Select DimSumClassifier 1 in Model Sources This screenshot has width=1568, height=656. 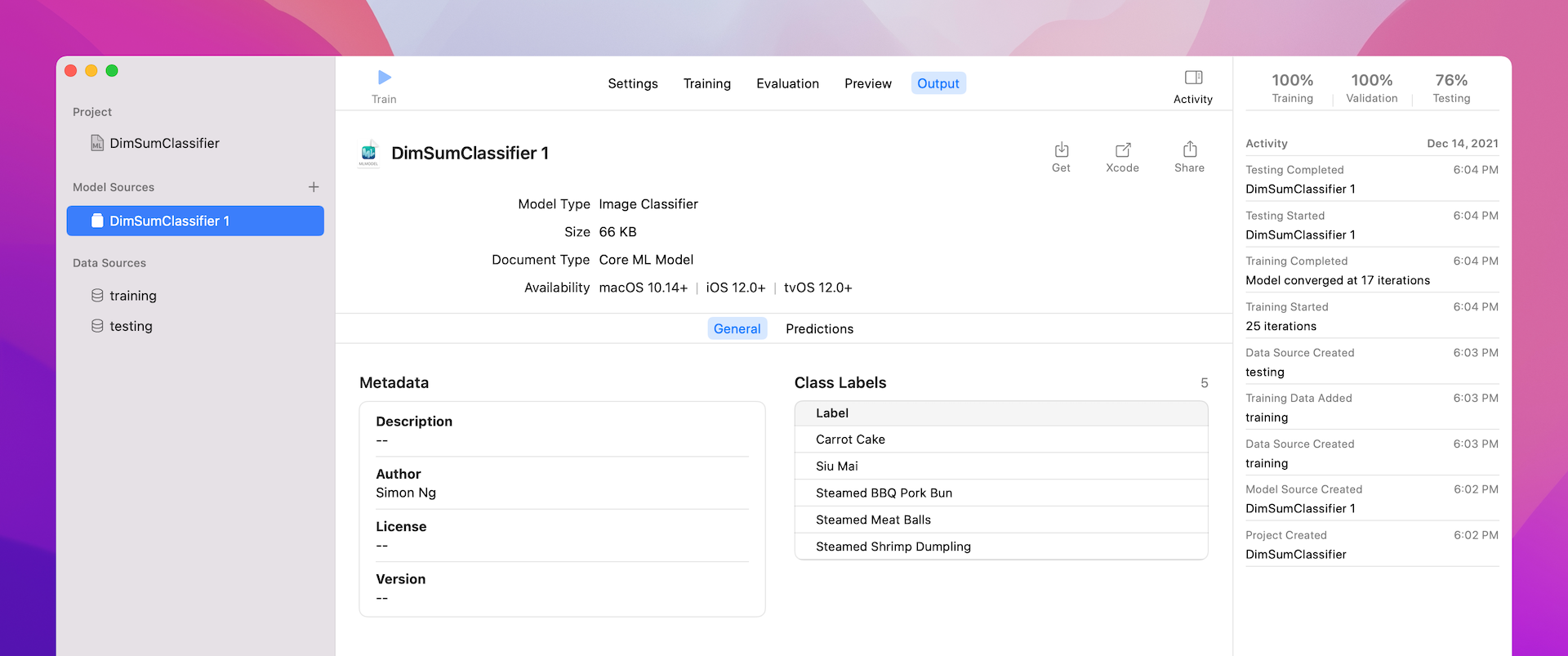click(195, 221)
